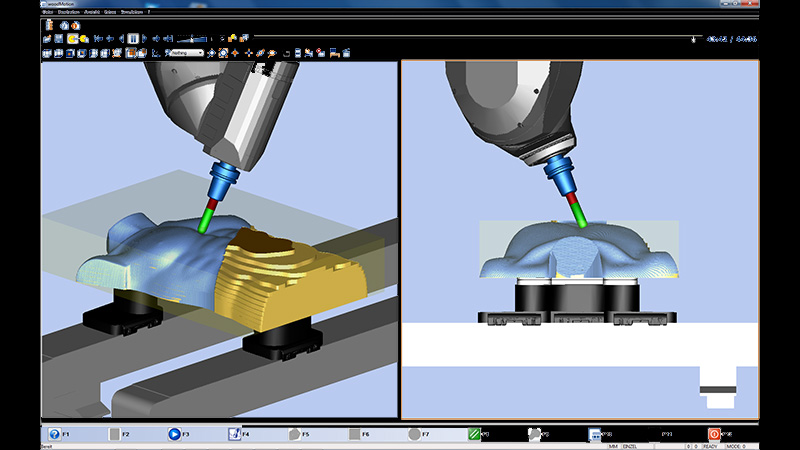The height and width of the screenshot is (450, 800).
Task: Click the blue window softkey icon near red power key
Action: point(594,434)
